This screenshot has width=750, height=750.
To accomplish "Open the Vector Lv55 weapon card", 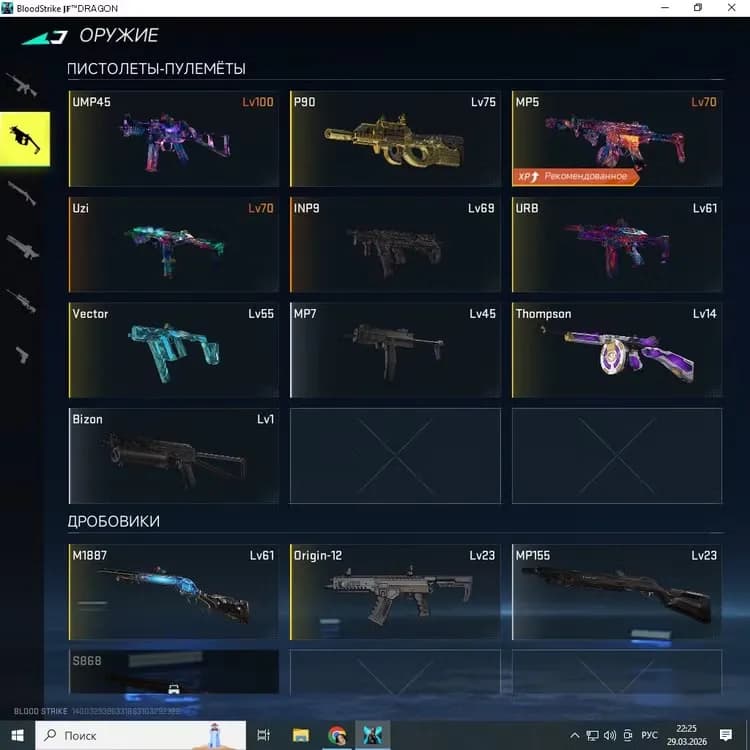I will tap(174, 350).
